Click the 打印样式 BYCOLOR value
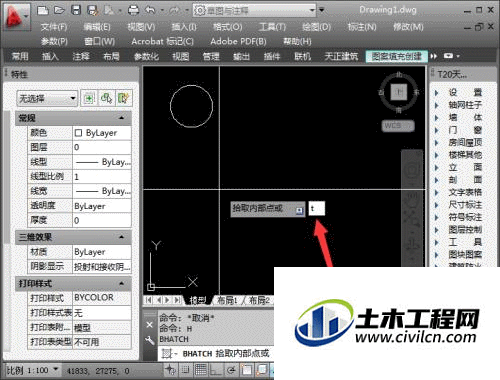Screen dimensions: 500x380 (102, 298)
